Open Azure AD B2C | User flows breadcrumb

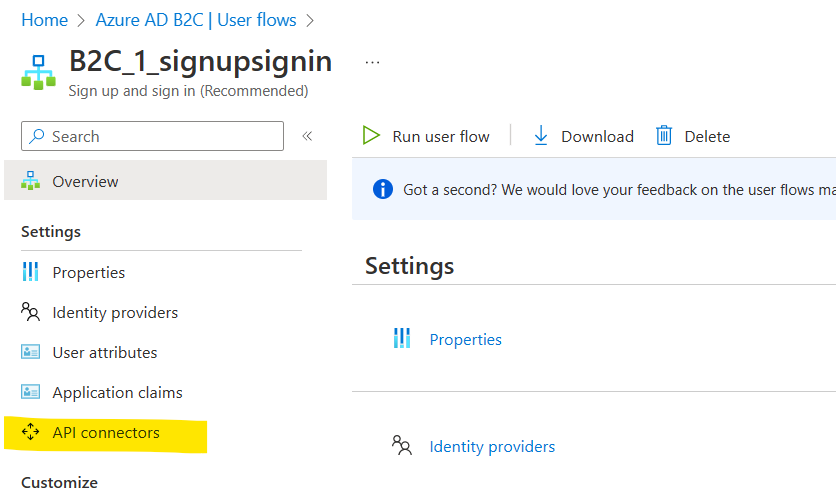pos(196,20)
